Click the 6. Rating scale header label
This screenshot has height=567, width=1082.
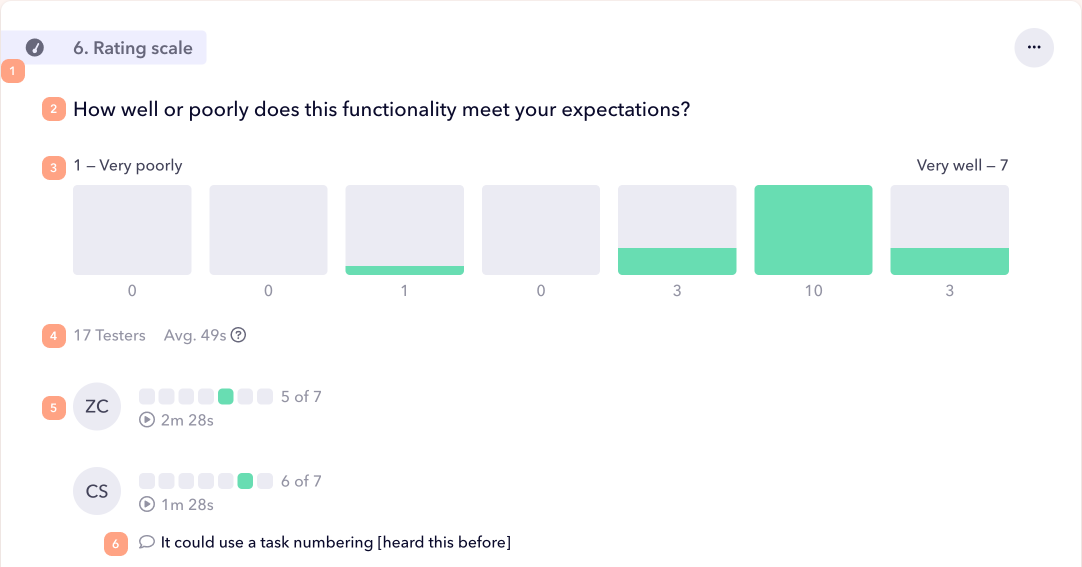point(133,48)
